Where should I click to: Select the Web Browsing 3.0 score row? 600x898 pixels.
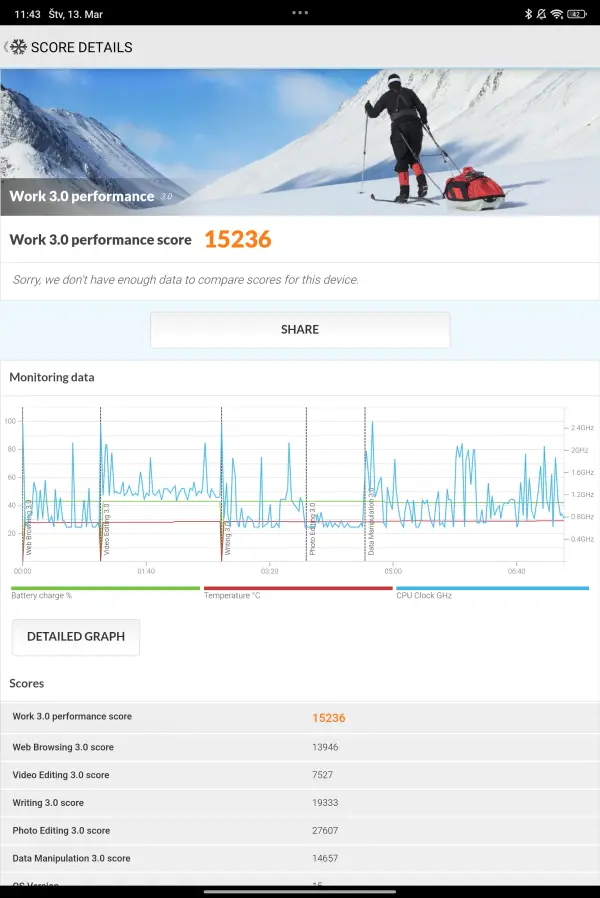(300, 747)
